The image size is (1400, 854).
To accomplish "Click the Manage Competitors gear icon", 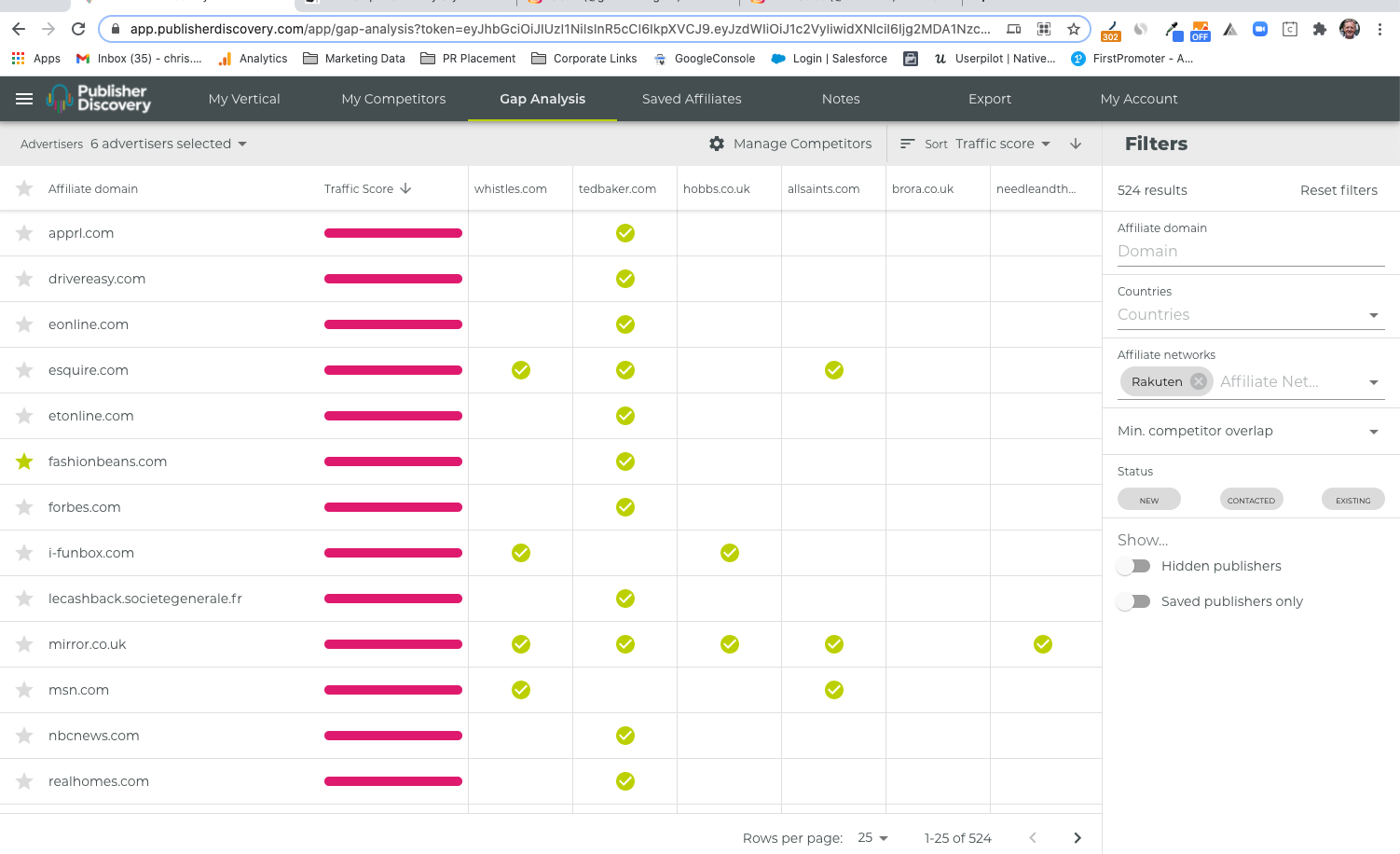I will 717,144.
